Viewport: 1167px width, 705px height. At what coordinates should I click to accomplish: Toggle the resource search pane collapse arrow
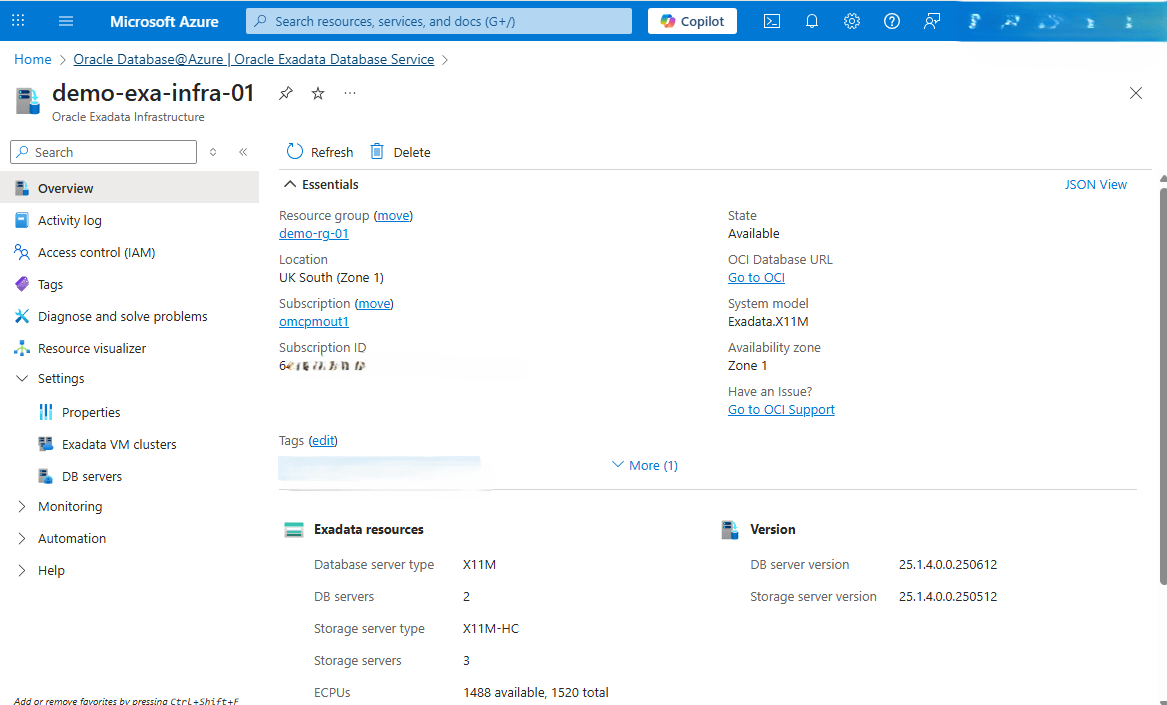click(242, 151)
